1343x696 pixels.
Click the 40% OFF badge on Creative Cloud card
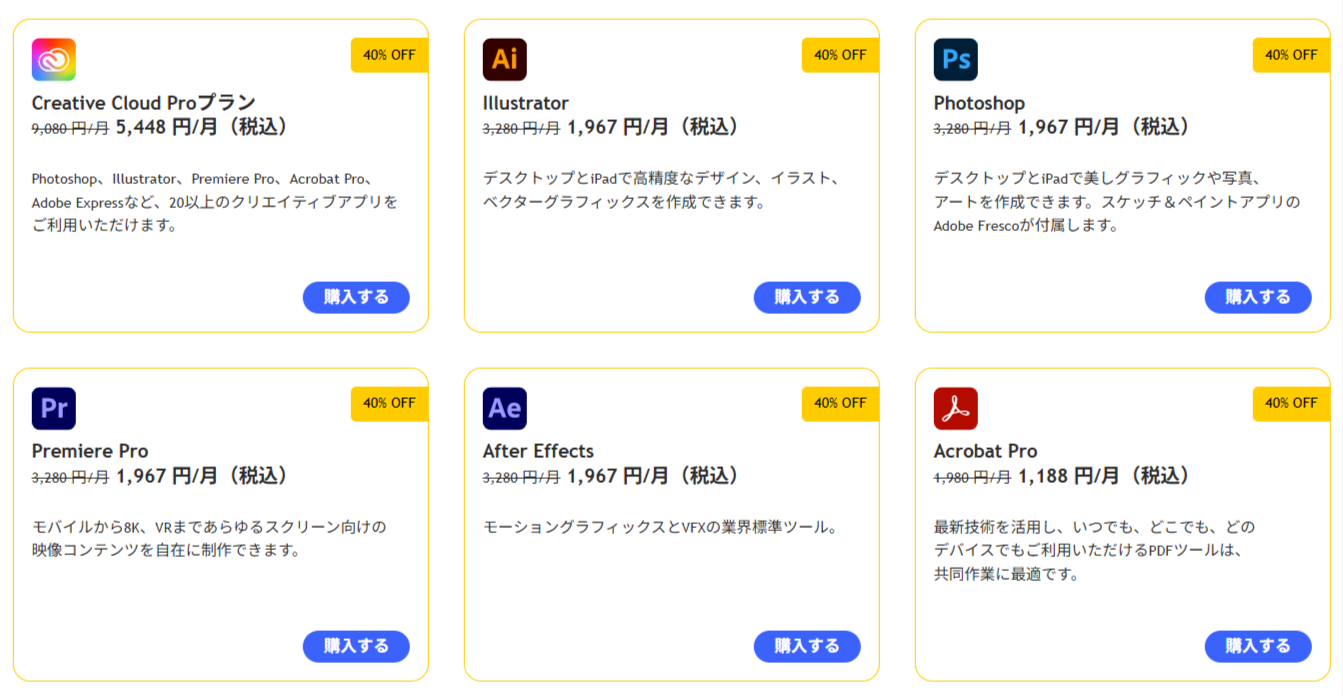pyautogui.click(x=390, y=55)
